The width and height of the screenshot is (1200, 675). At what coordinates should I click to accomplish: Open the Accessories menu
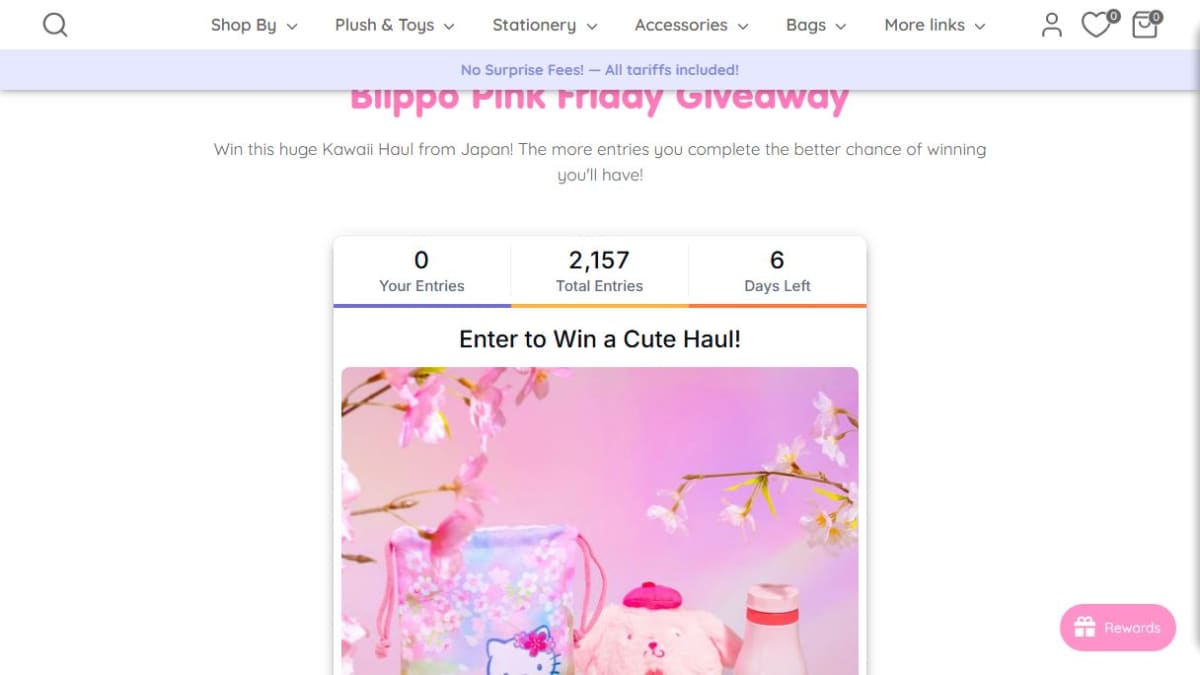[x=692, y=25]
